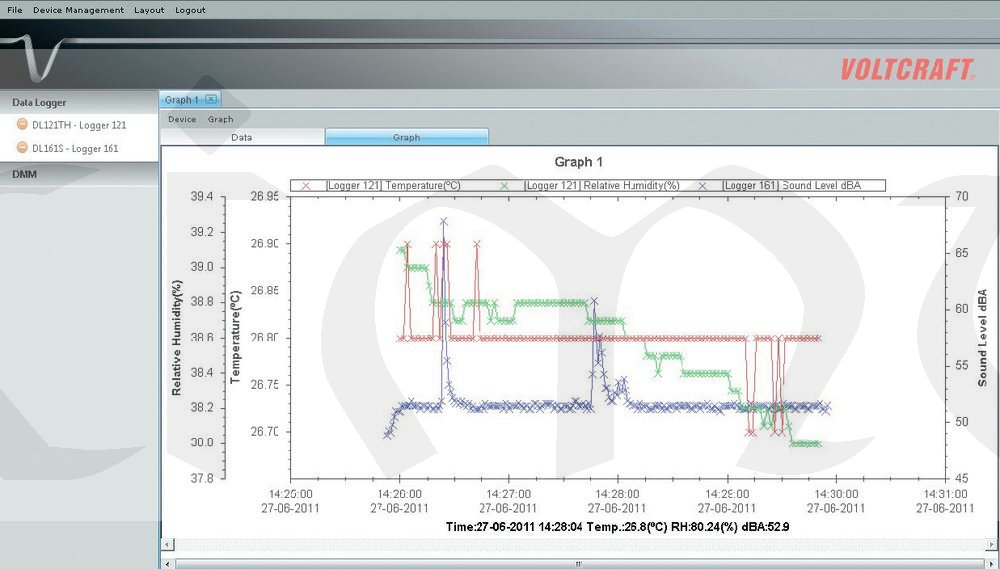Screen dimensions: 1000x569
Task: Click the DL121TH Logger 121 status icon
Action: 22,125
